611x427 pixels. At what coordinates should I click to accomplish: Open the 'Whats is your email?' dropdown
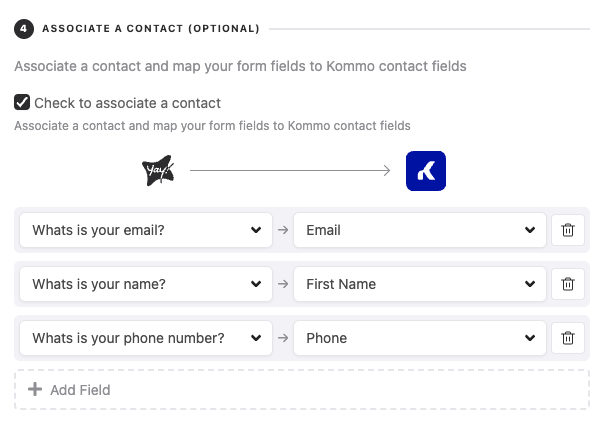[x=146, y=230]
